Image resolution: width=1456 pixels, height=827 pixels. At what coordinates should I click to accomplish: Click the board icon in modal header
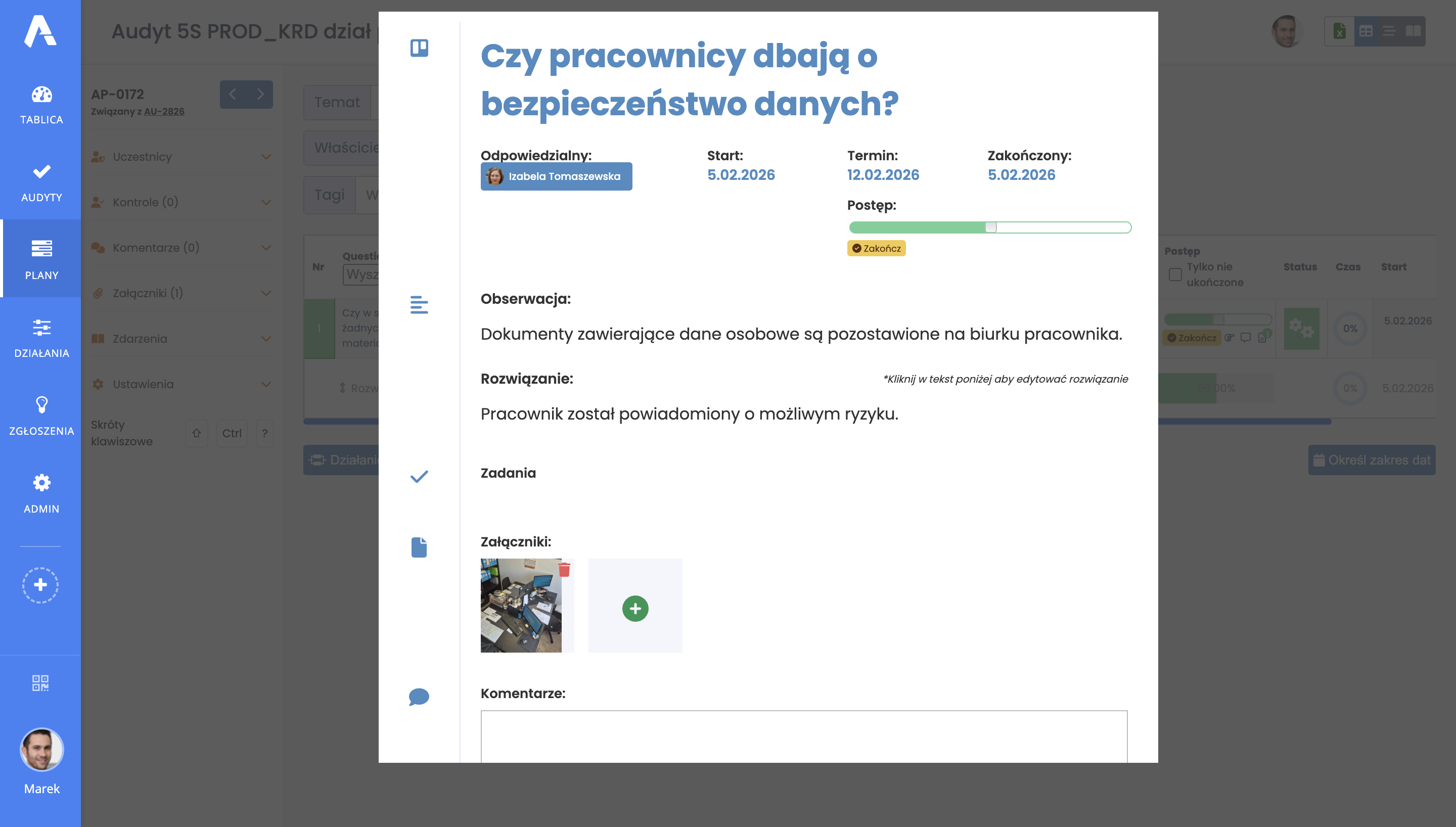pyautogui.click(x=419, y=49)
